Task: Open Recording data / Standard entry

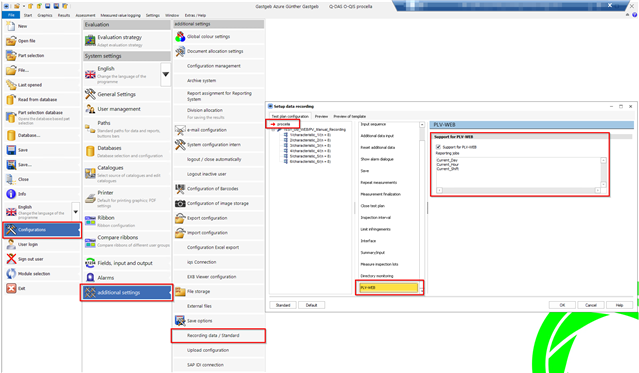Action: [218, 335]
